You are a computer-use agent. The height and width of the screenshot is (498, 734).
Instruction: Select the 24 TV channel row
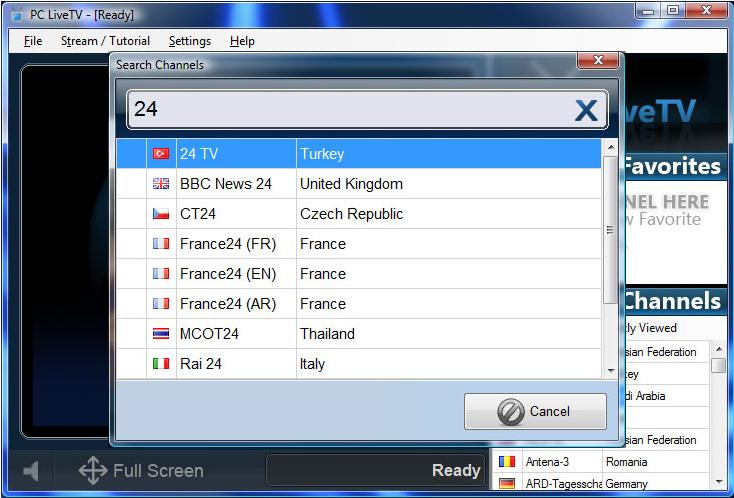pyautogui.click(x=359, y=154)
